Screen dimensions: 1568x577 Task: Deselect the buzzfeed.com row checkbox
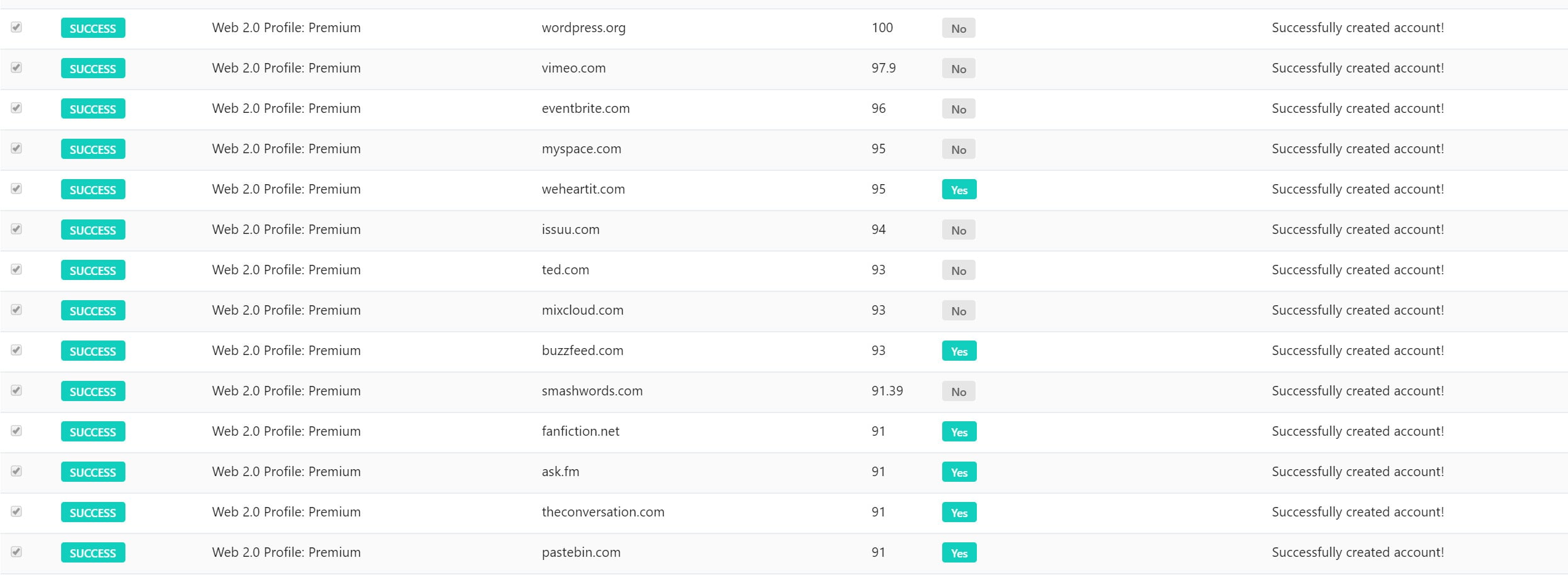click(16, 350)
